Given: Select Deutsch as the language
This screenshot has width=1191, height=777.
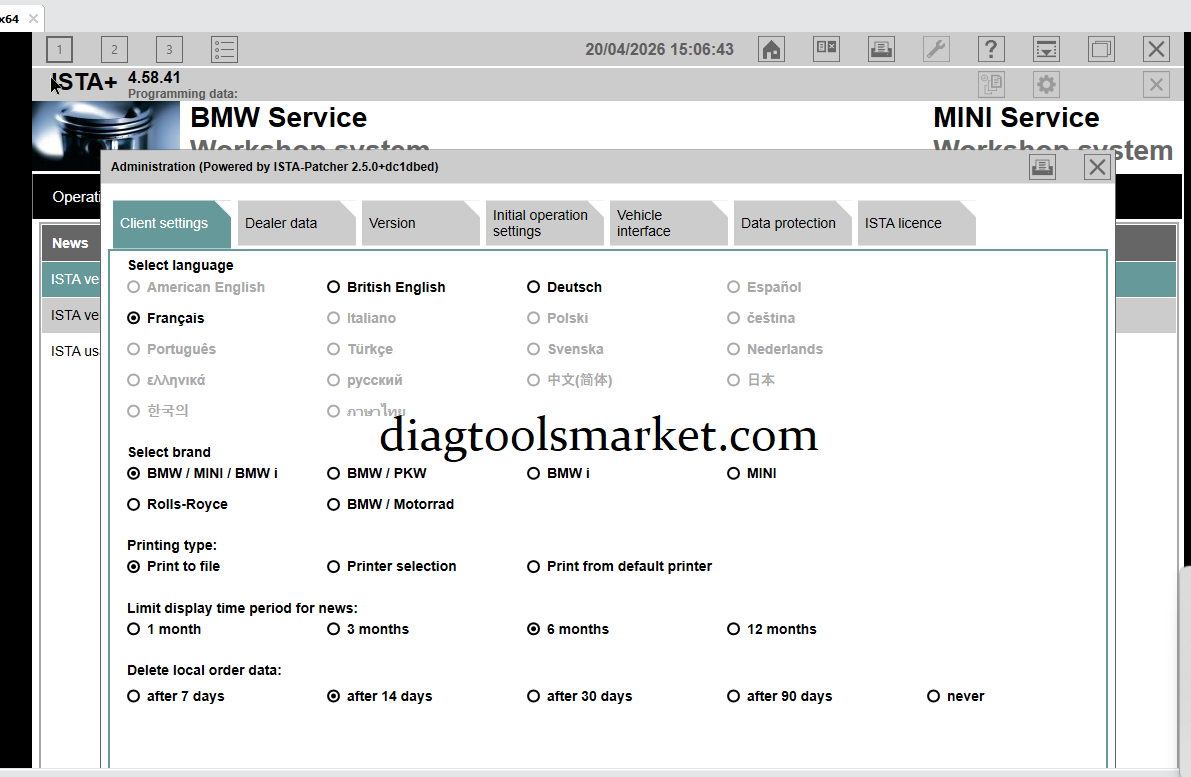Looking at the screenshot, I should point(534,287).
